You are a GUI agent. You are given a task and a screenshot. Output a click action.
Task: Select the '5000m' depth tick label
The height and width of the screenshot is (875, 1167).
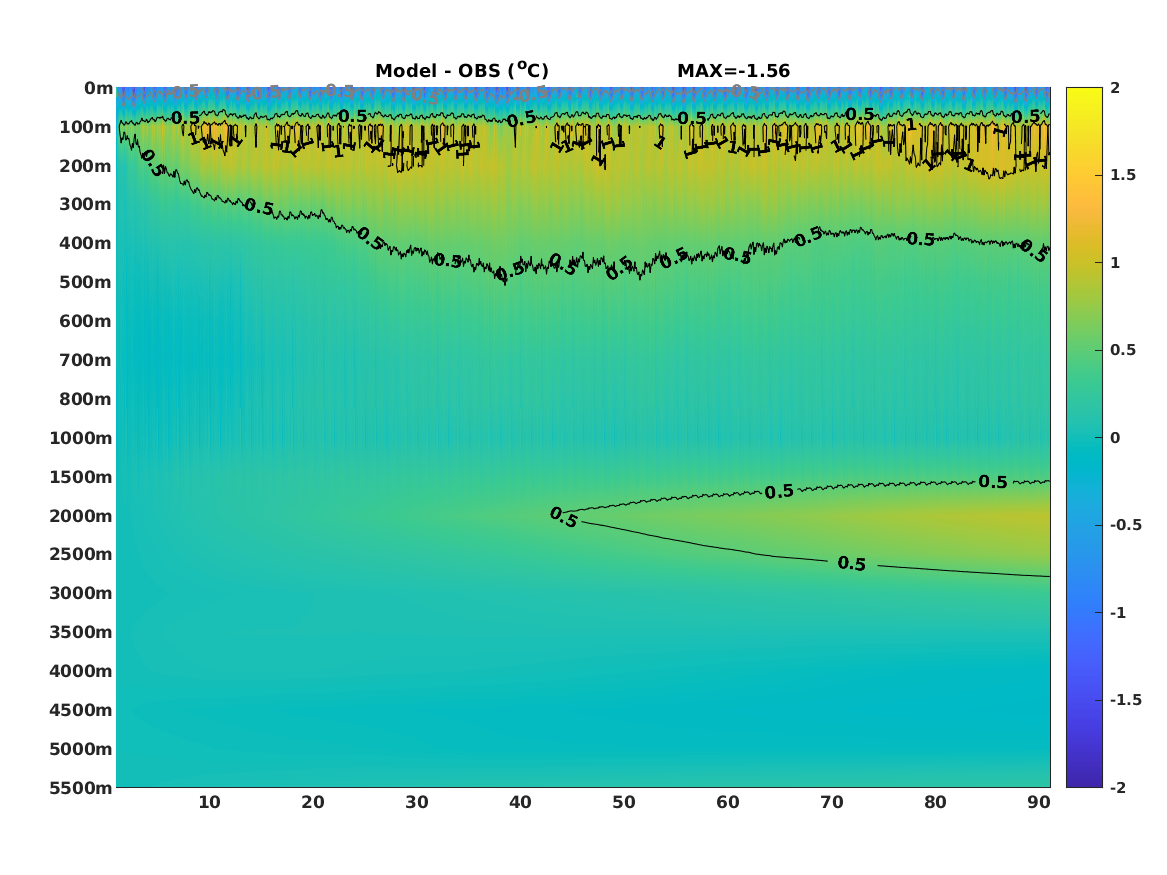pyautogui.click(x=81, y=749)
